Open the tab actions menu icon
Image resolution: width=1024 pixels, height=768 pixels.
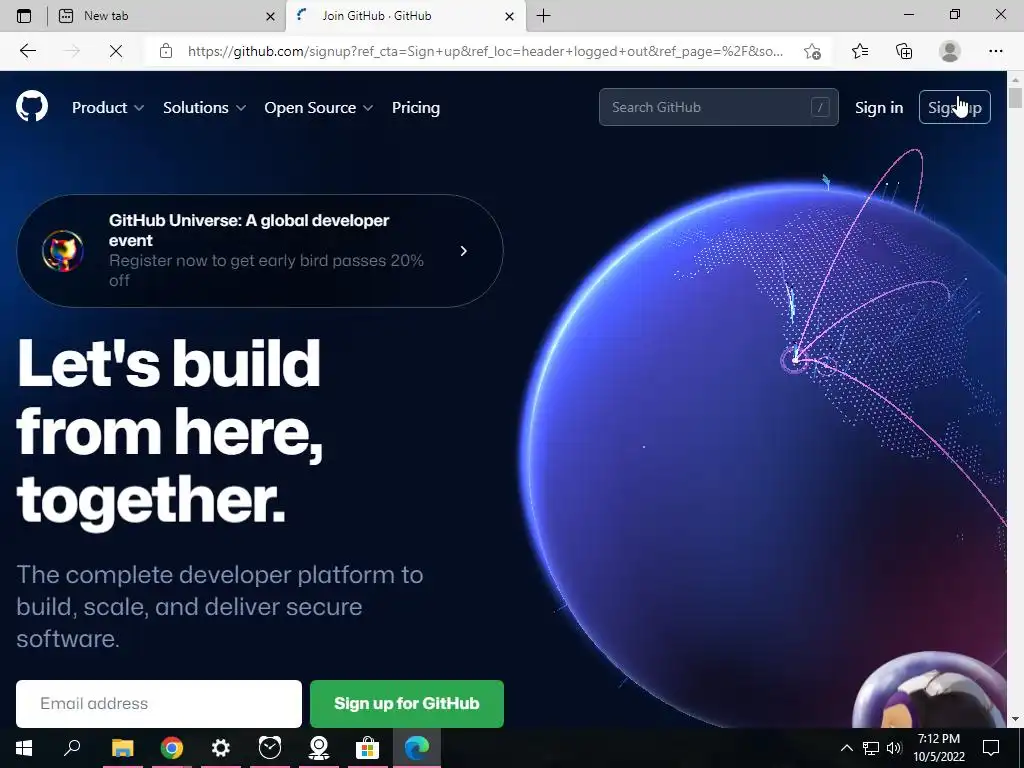click(x=24, y=16)
